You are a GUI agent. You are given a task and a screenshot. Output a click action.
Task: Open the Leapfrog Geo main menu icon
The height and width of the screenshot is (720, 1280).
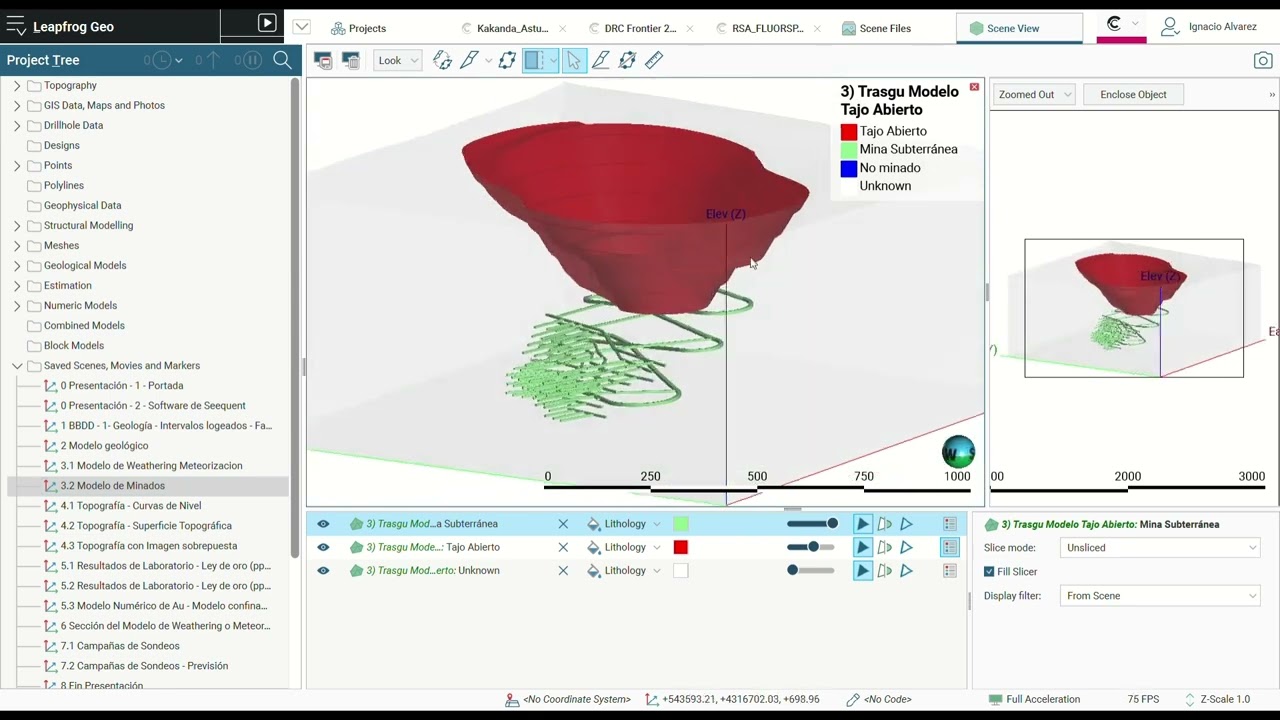point(16,27)
